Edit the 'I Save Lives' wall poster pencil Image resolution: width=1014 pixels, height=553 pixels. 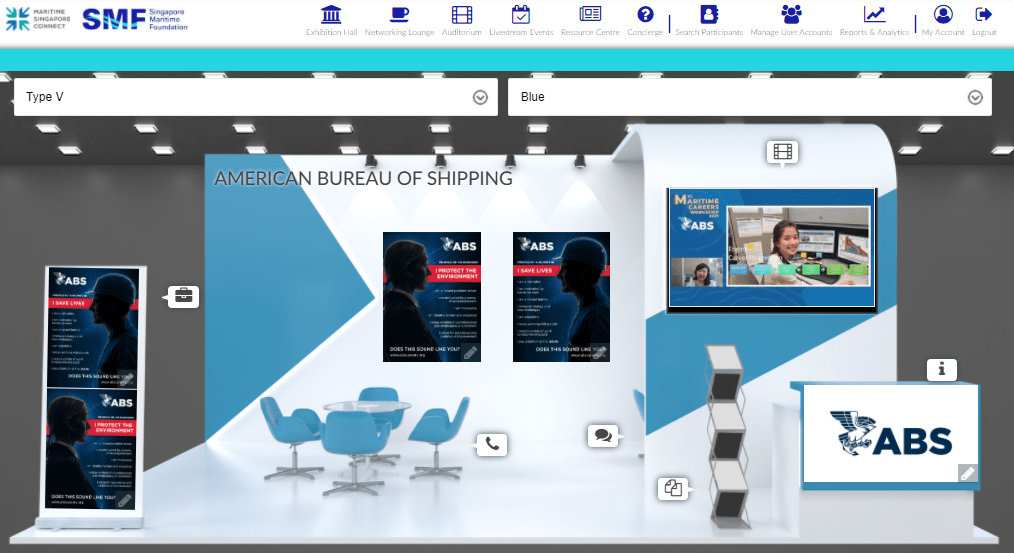[x=600, y=352]
